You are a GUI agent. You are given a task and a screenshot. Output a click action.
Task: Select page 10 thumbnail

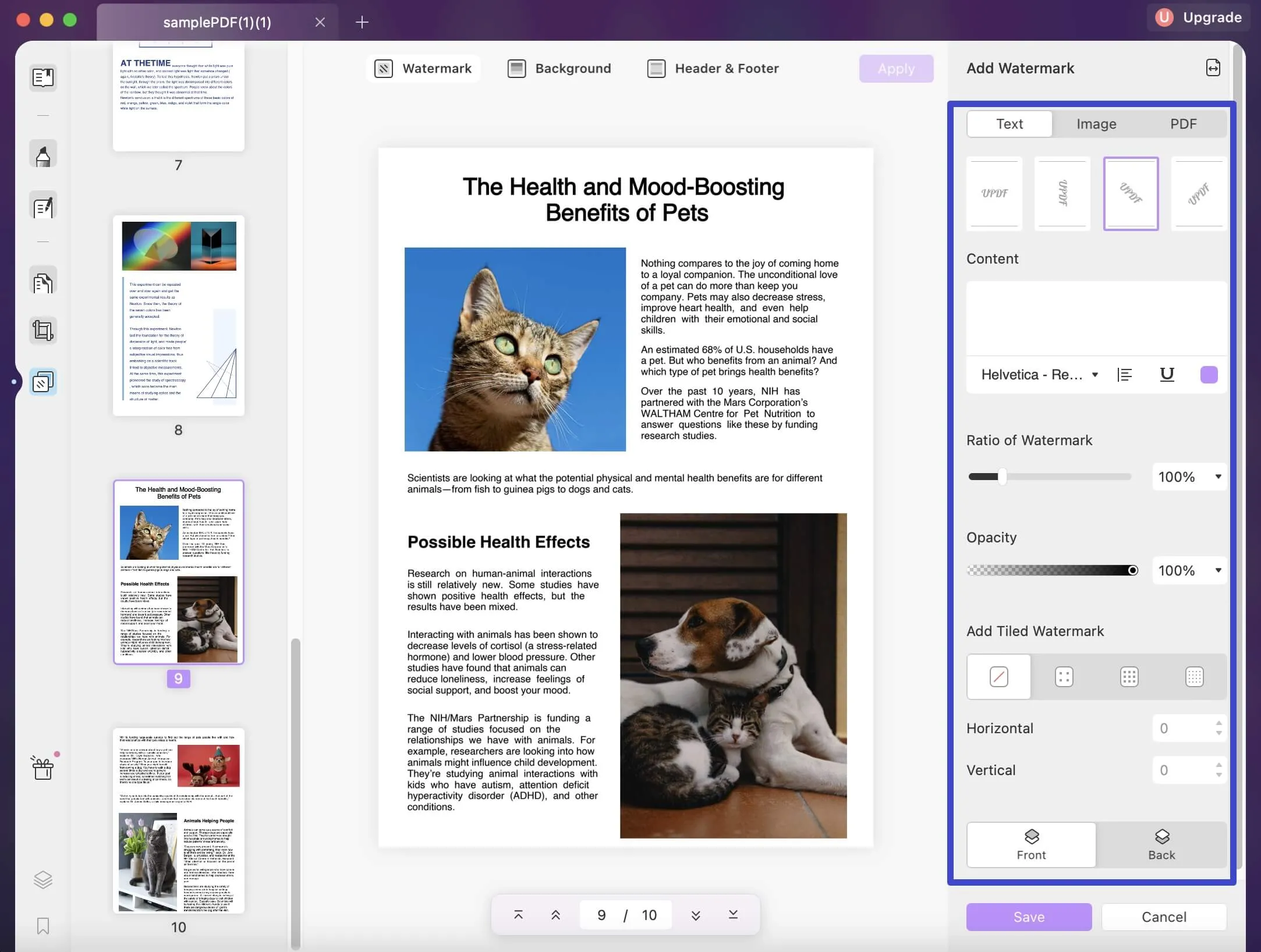pyautogui.click(x=179, y=820)
